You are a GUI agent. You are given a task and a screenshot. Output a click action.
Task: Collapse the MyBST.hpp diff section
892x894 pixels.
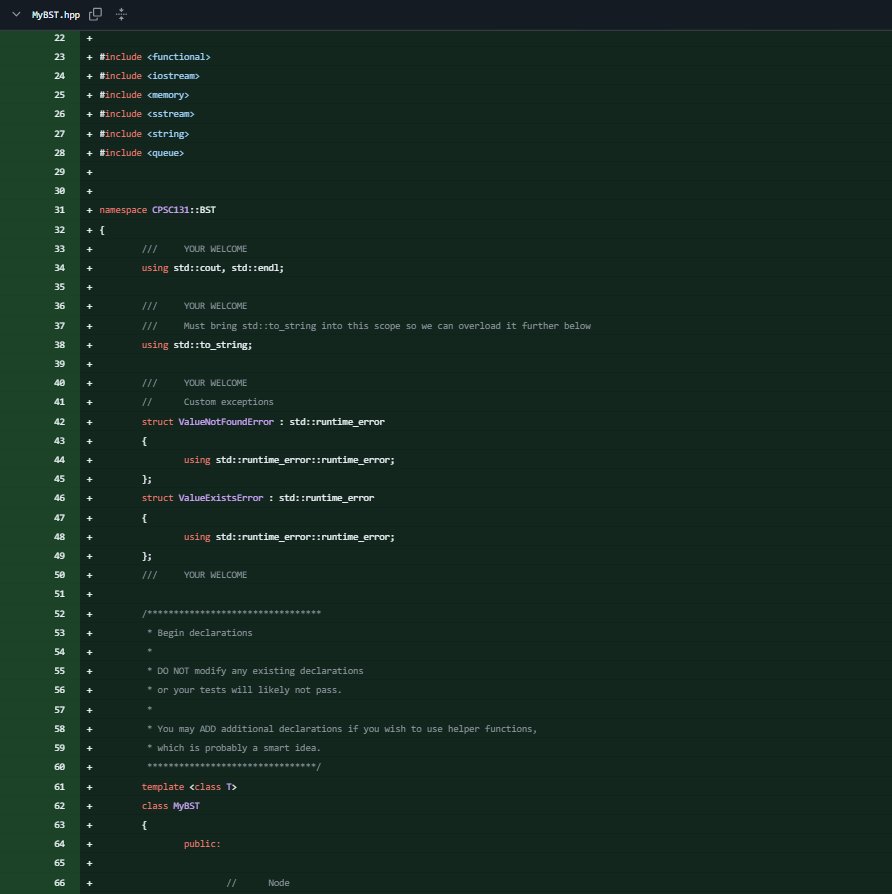(15, 15)
